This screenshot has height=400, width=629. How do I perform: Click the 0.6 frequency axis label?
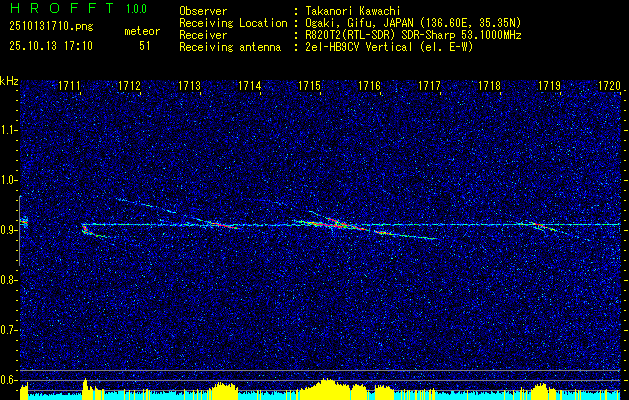[9, 379]
